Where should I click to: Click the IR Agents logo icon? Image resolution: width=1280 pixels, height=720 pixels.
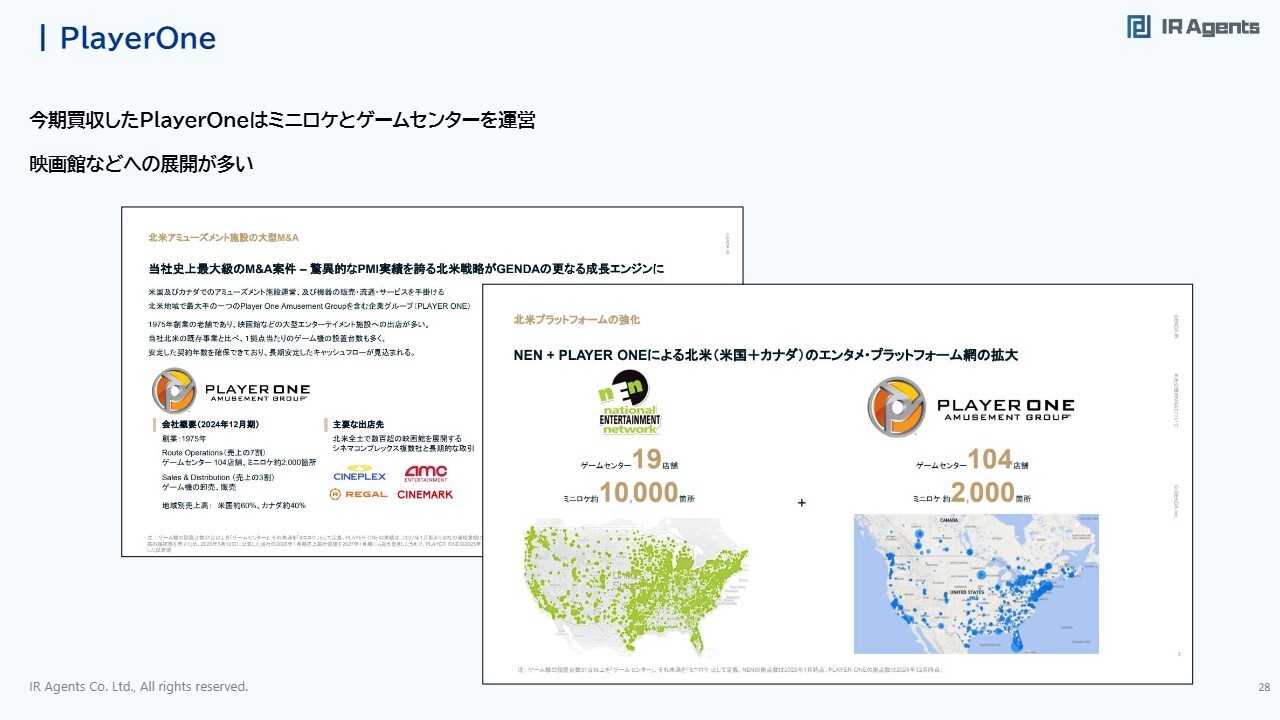pyautogui.click(x=1138, y=27)
